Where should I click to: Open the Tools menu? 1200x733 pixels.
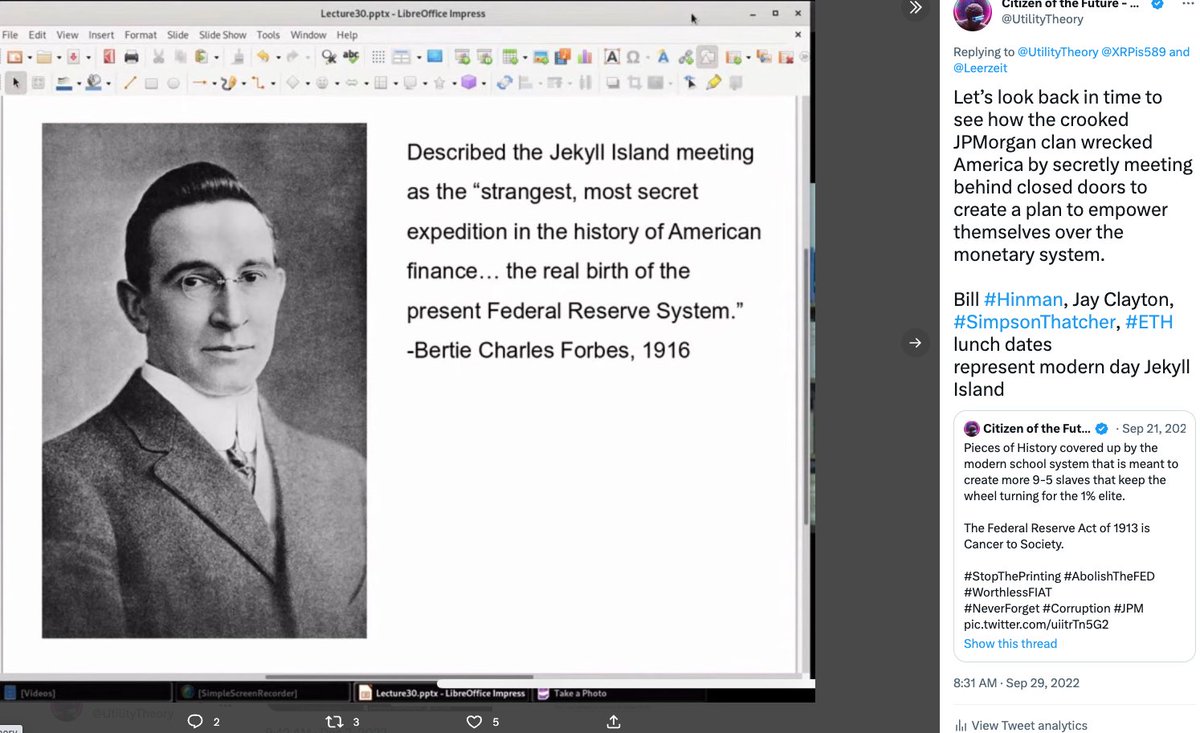pos(268,34)
